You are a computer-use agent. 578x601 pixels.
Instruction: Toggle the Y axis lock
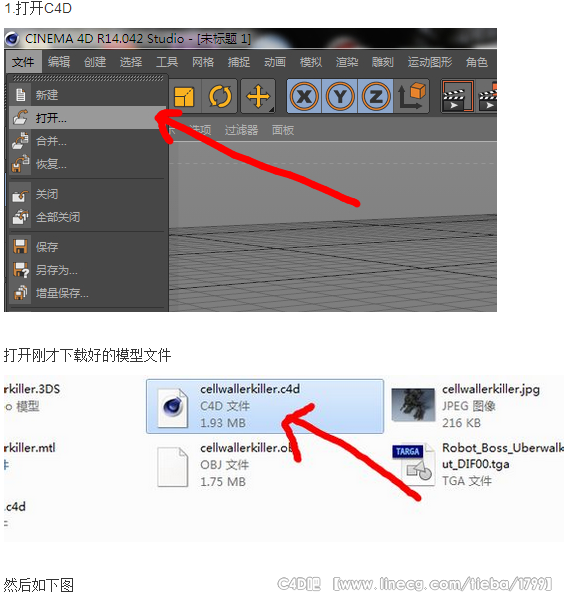tap(340, 96)
